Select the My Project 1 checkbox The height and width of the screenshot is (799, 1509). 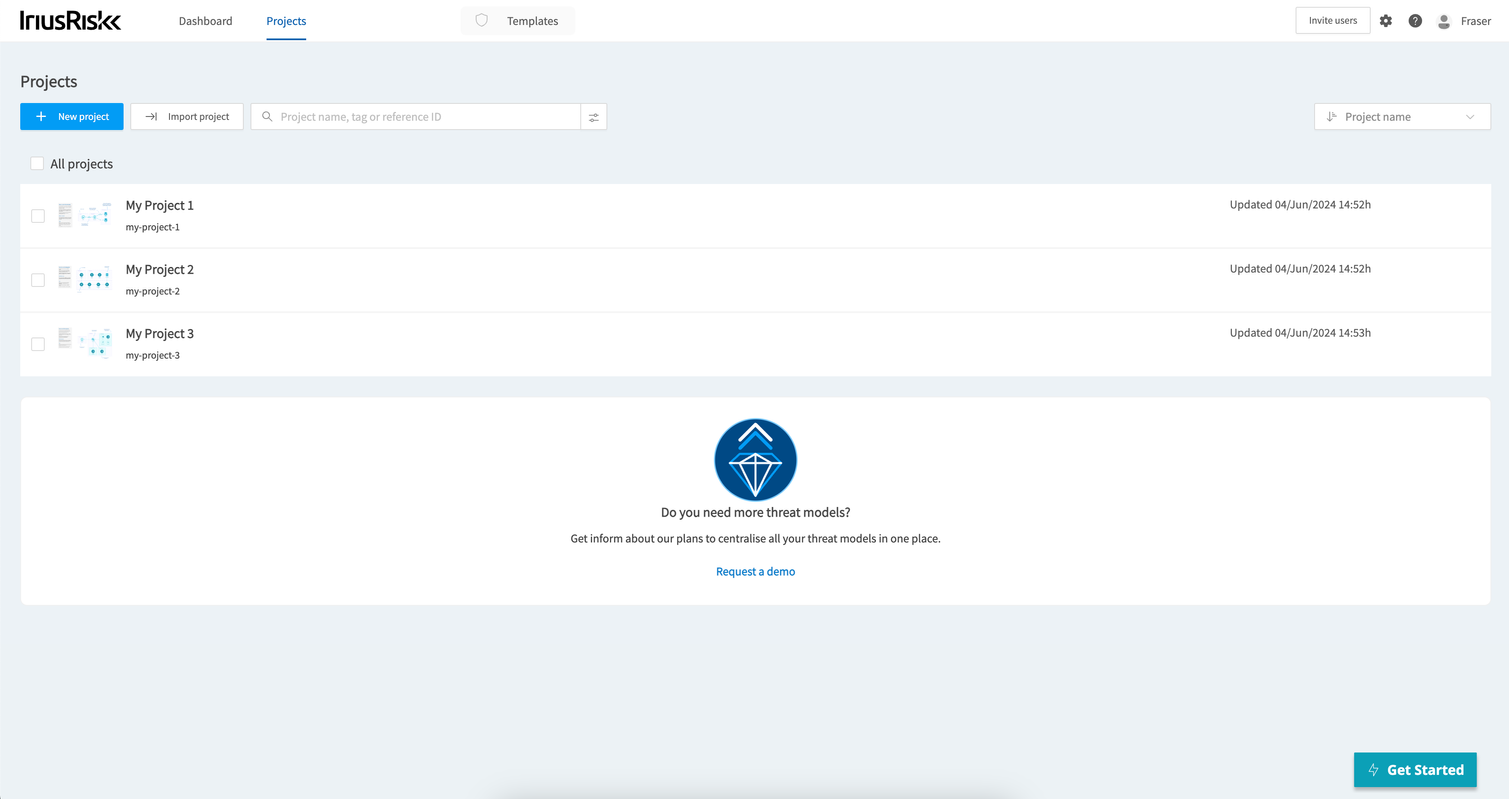pyautogui.click(x=38, y=216)
